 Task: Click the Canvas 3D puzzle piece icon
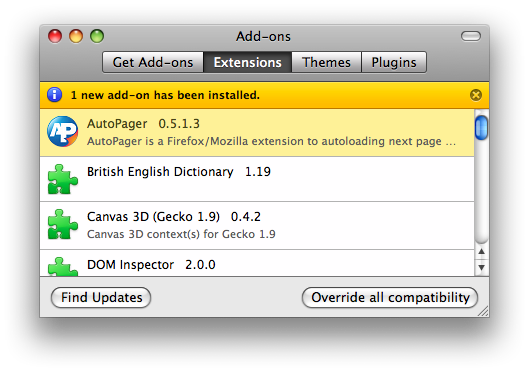[63, 224]
